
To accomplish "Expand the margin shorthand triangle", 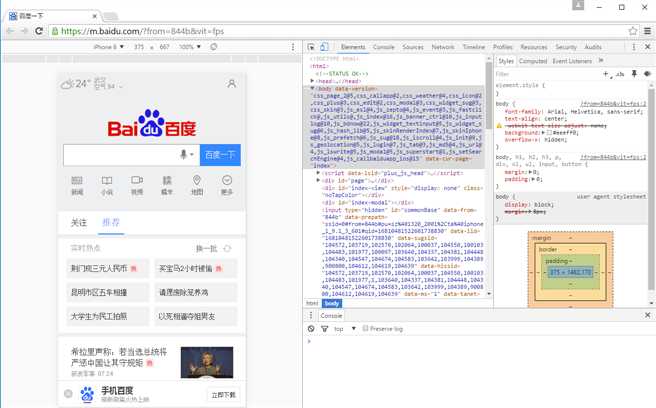I will coord(530,172).
